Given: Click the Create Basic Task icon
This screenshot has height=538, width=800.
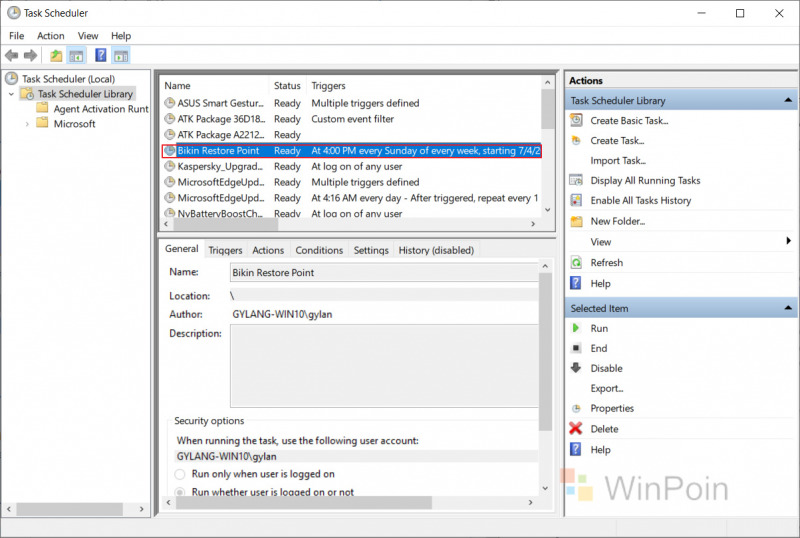Looking at the screenshot, I should pyautogui.click(x=576, y=120).
